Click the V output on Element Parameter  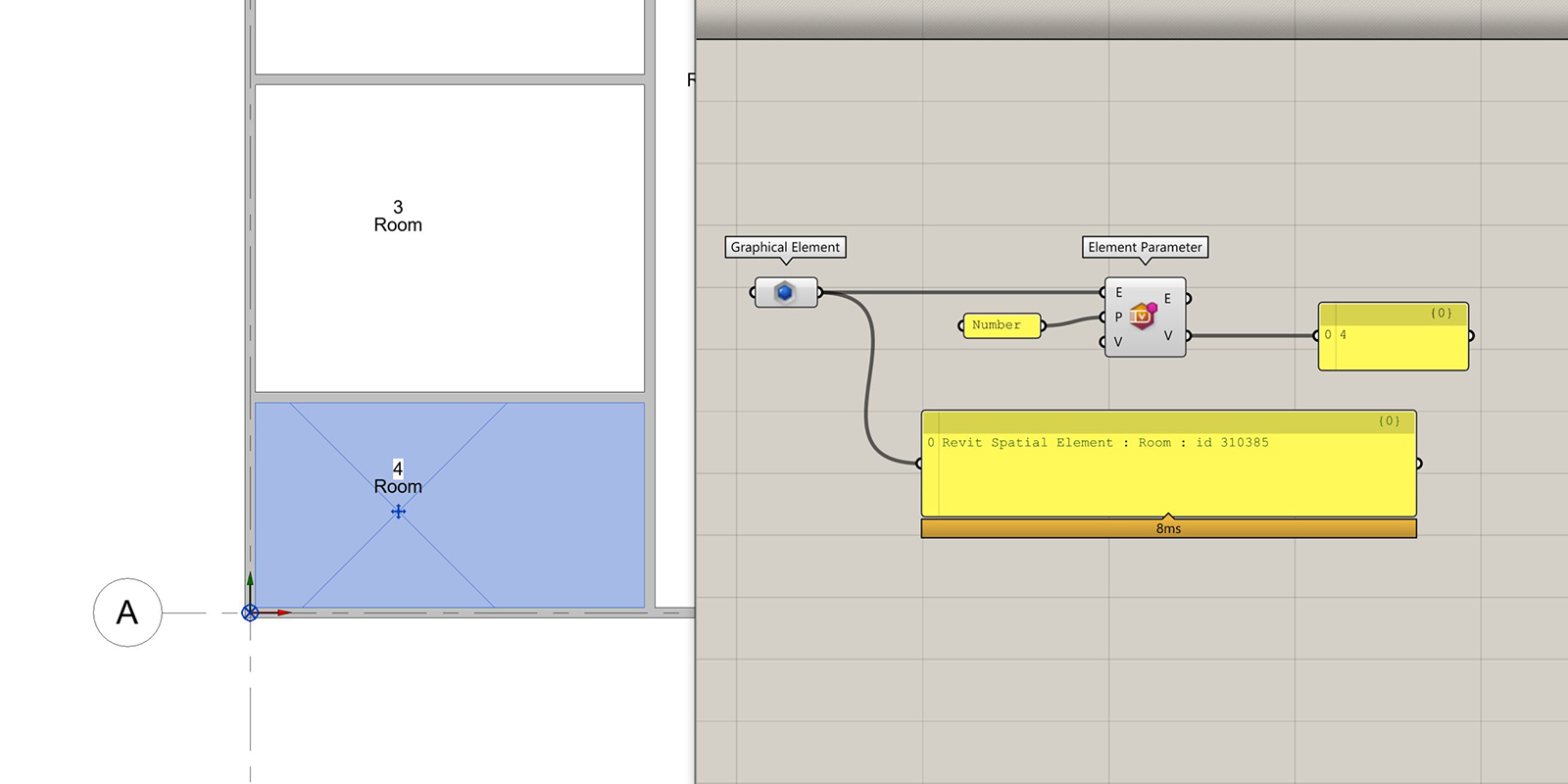click(x=1169, y=335)
